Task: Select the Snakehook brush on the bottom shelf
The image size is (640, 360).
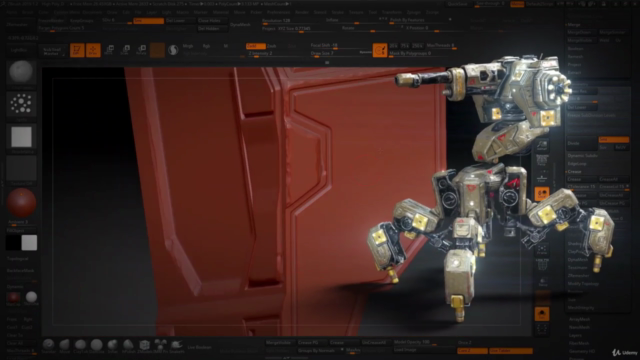Action: tap(177, 345)
